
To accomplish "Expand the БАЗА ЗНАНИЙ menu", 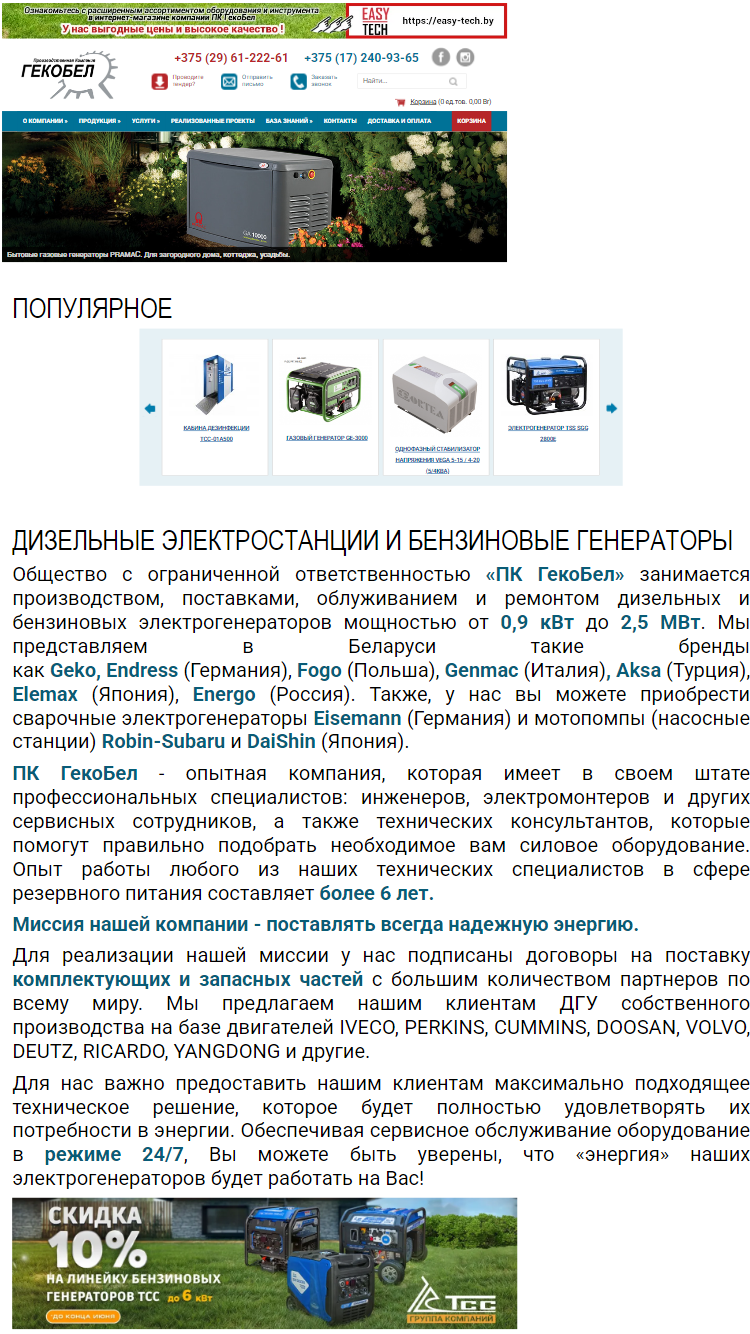I will point(289,121).
